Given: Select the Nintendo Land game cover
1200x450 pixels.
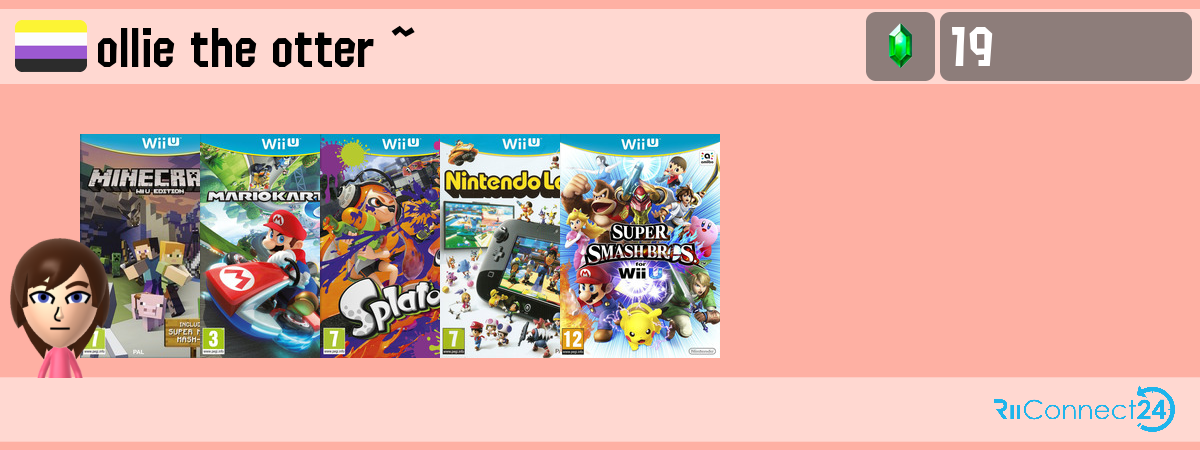Looking at the screenshot, I should (x=500, y=246).
